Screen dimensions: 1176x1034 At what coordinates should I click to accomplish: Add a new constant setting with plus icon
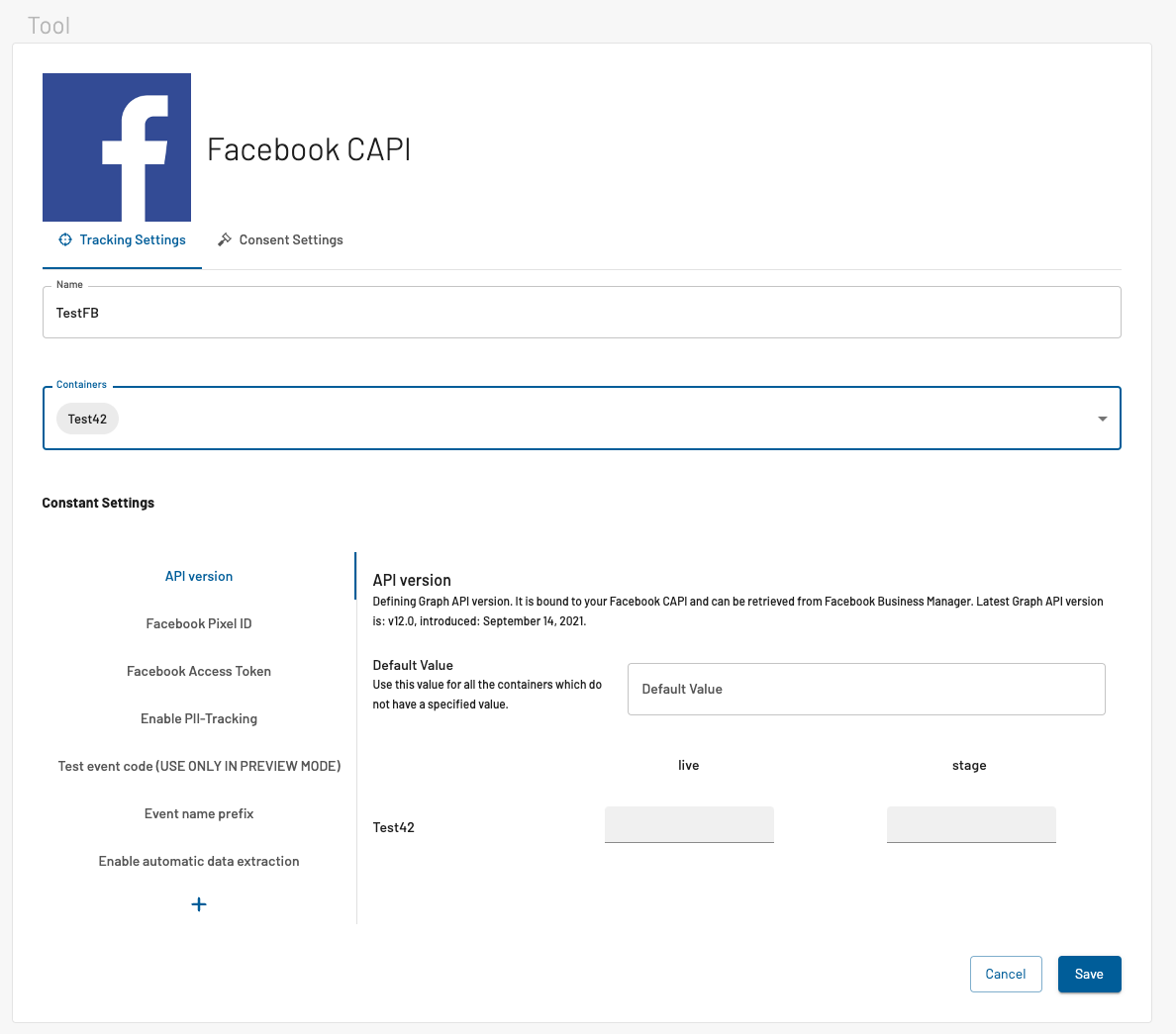[199, 904]
